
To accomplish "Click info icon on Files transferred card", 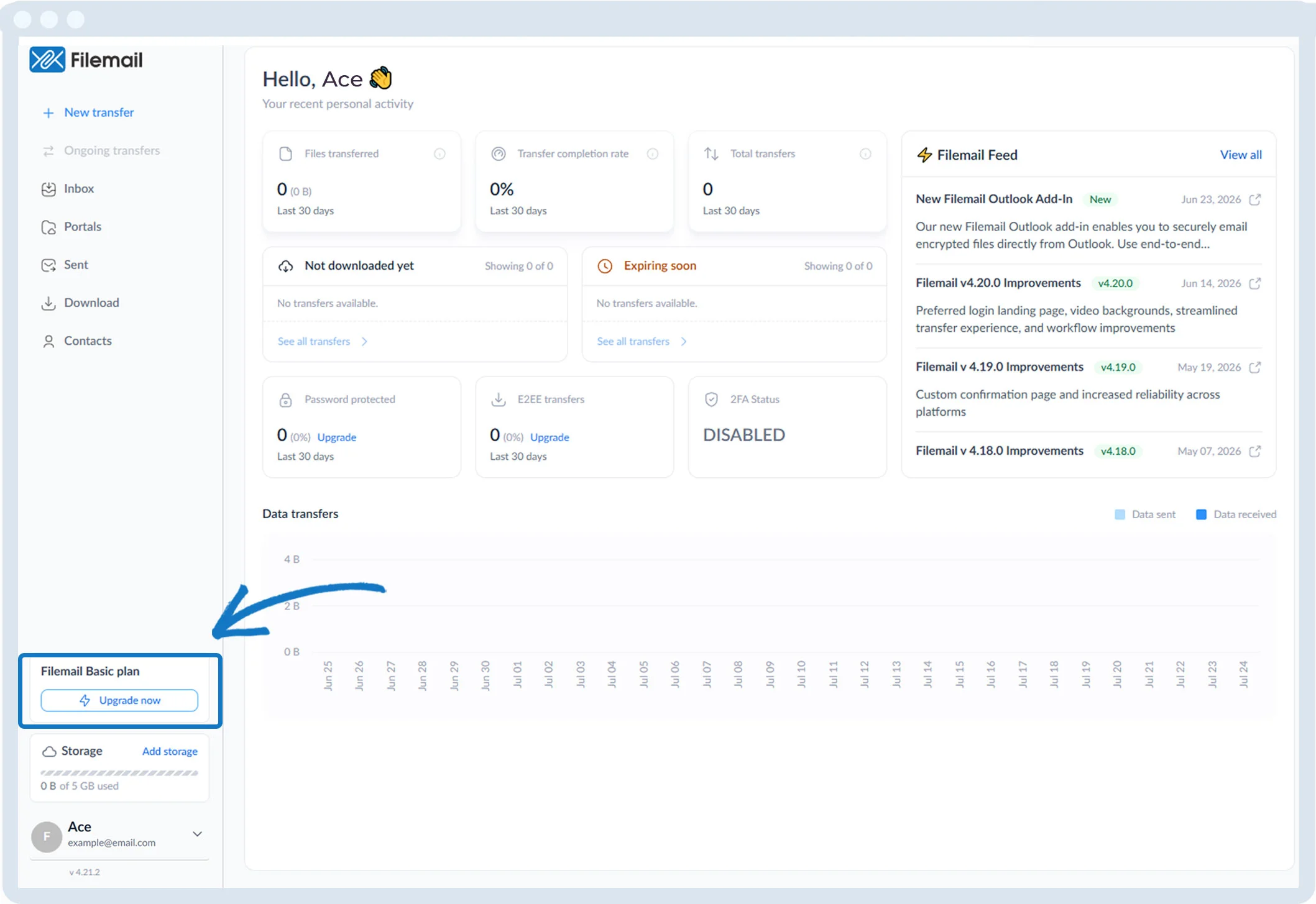I will (439, 154).
